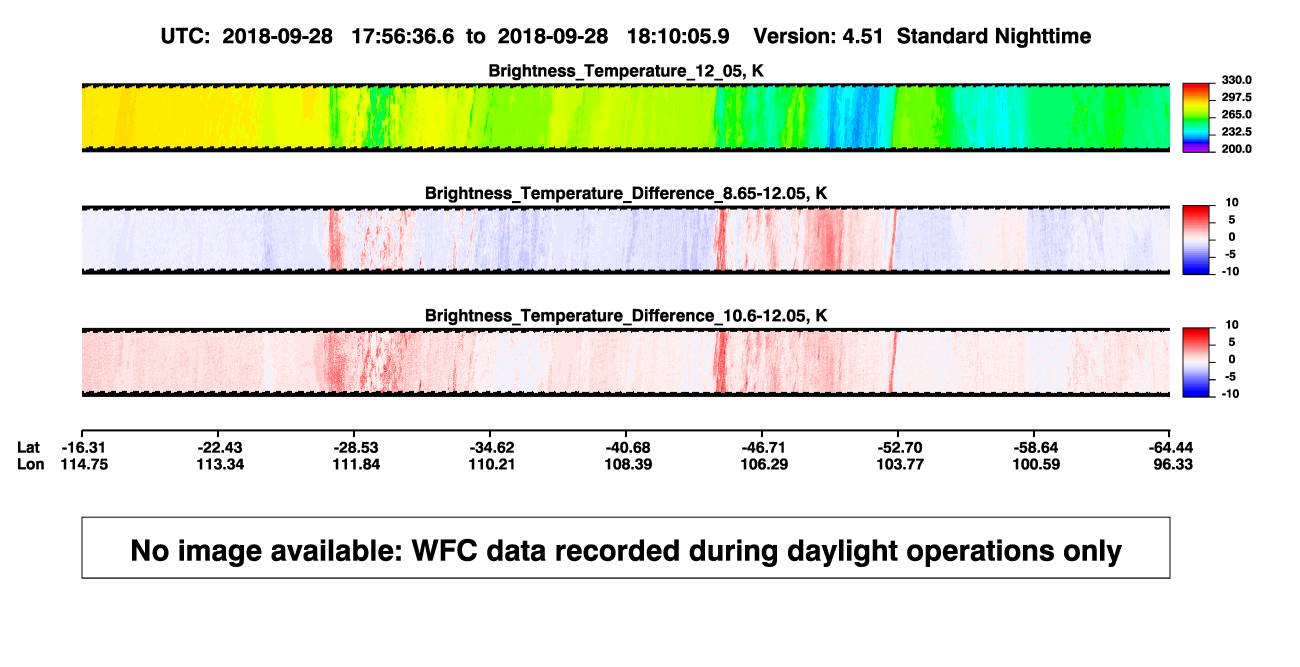The width and height of the screenshot is (1300, 667).
Task: Click the Brightness_Temperature_Difference_8.65-12.05 image strip
Action: pos(626,240)
